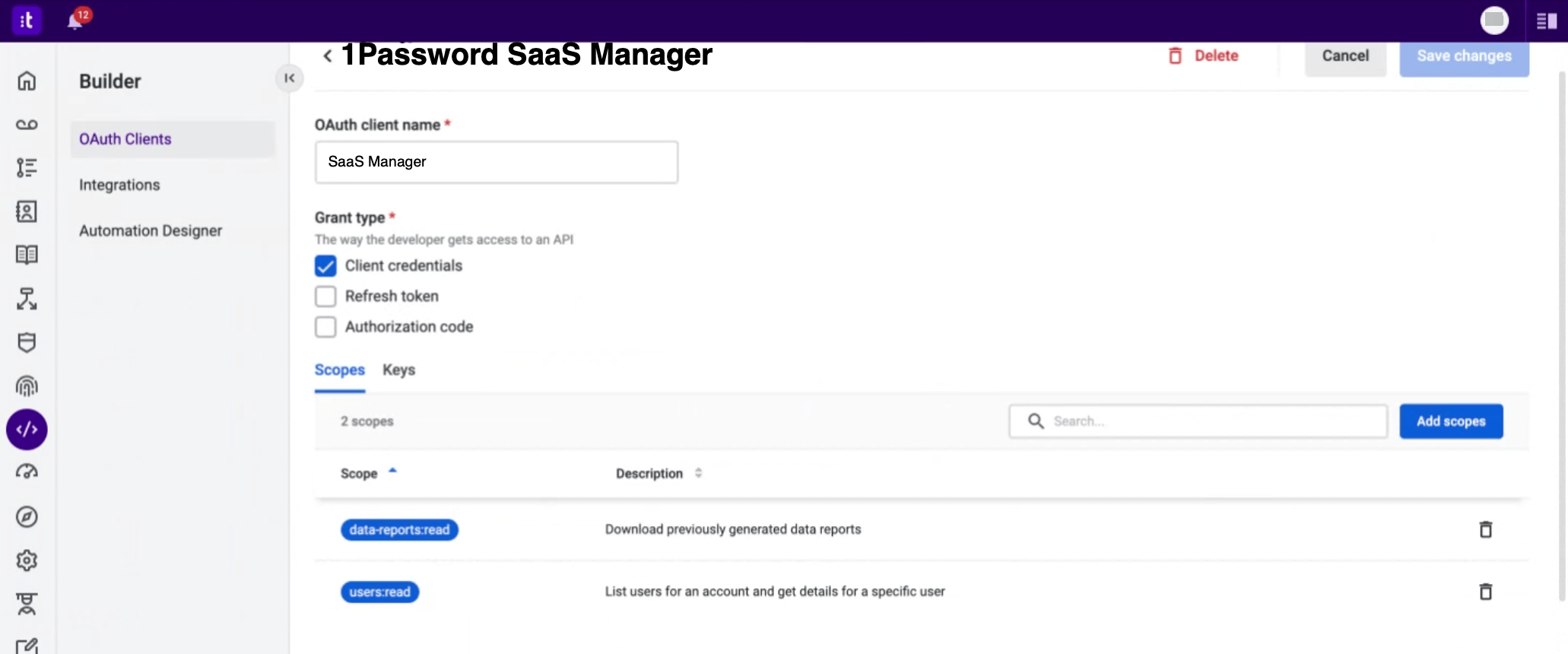Focus the OAuth client name field
Image resolution: width=1568 pixels, height=654 pixels.
click(497, 162)
